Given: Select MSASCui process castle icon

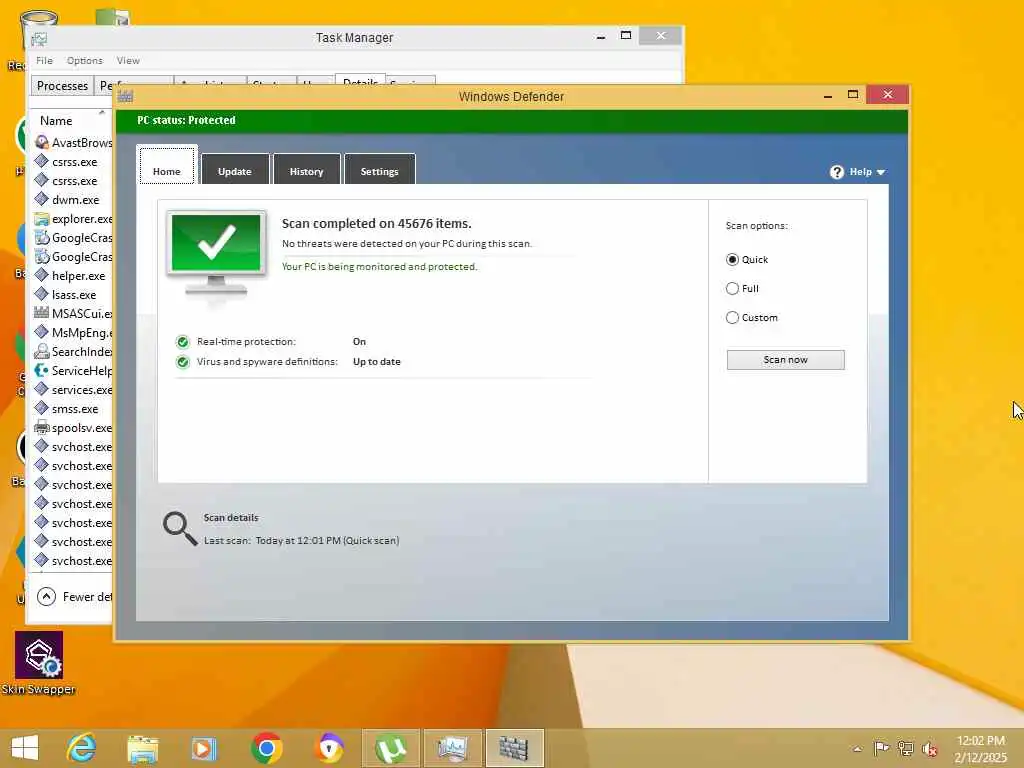Looking at the screenshot, I should tap(42, 313).
